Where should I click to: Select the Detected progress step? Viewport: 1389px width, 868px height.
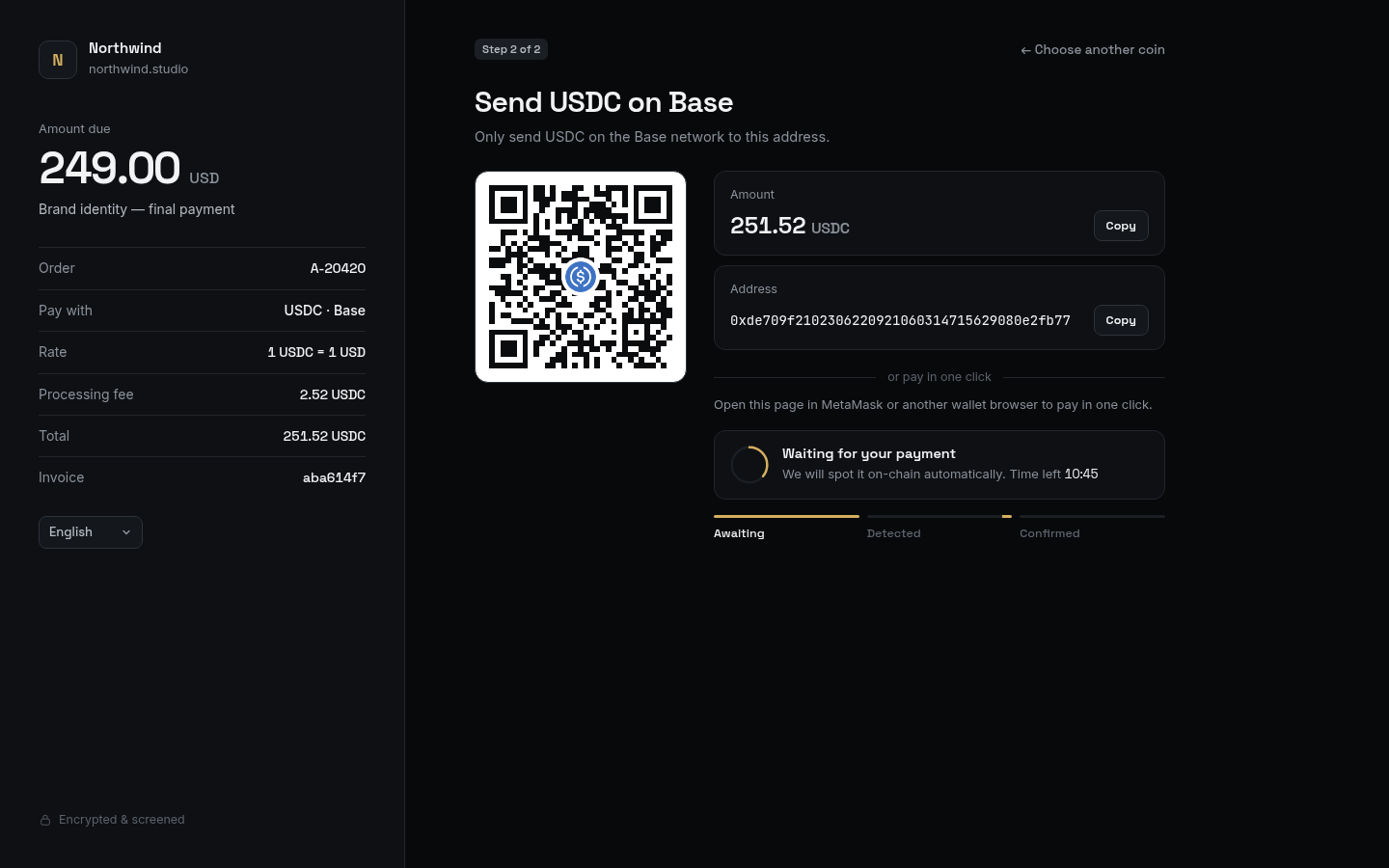click(x=940, y=528)
